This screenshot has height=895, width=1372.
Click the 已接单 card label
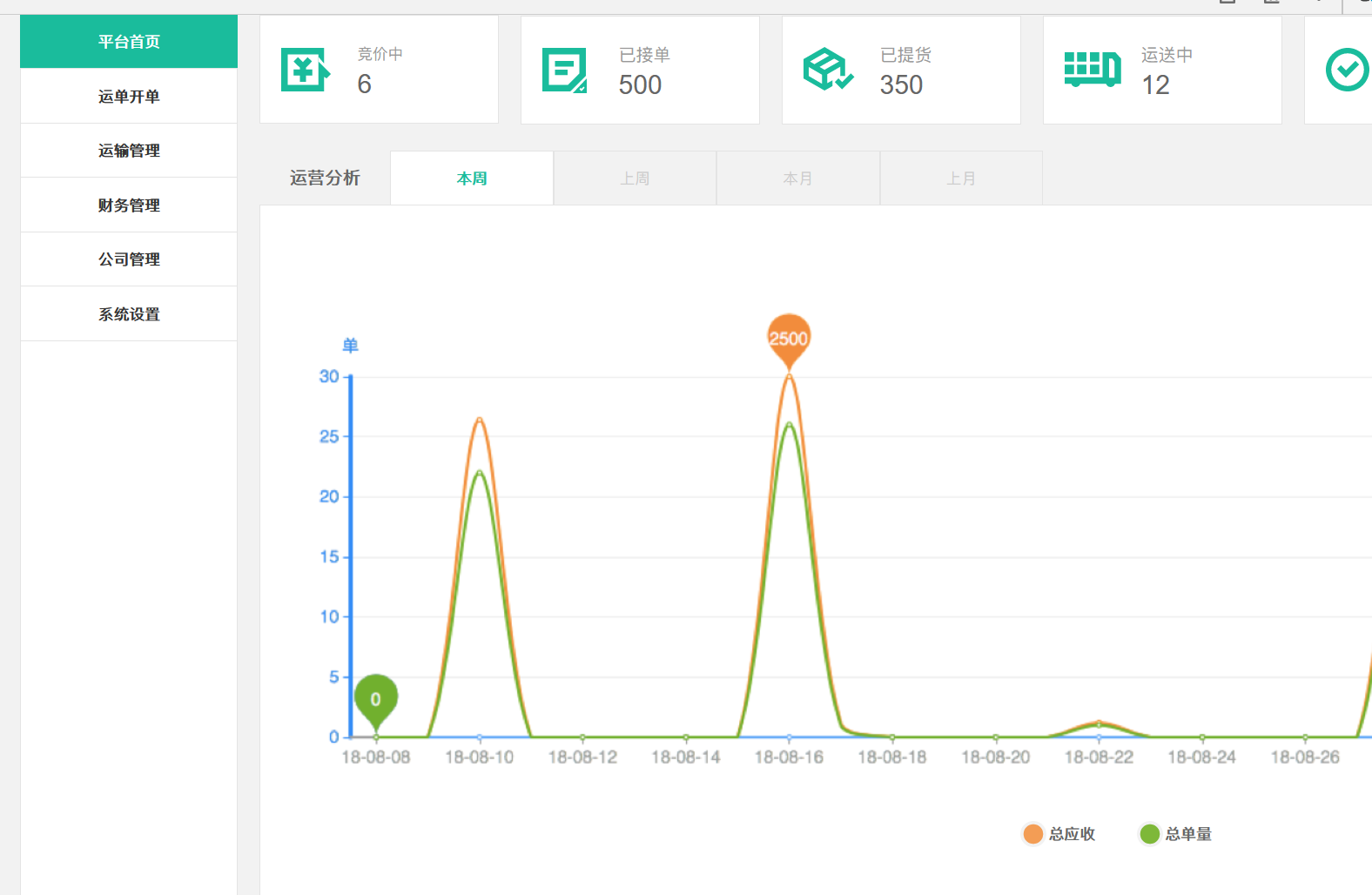click(644, 55)
